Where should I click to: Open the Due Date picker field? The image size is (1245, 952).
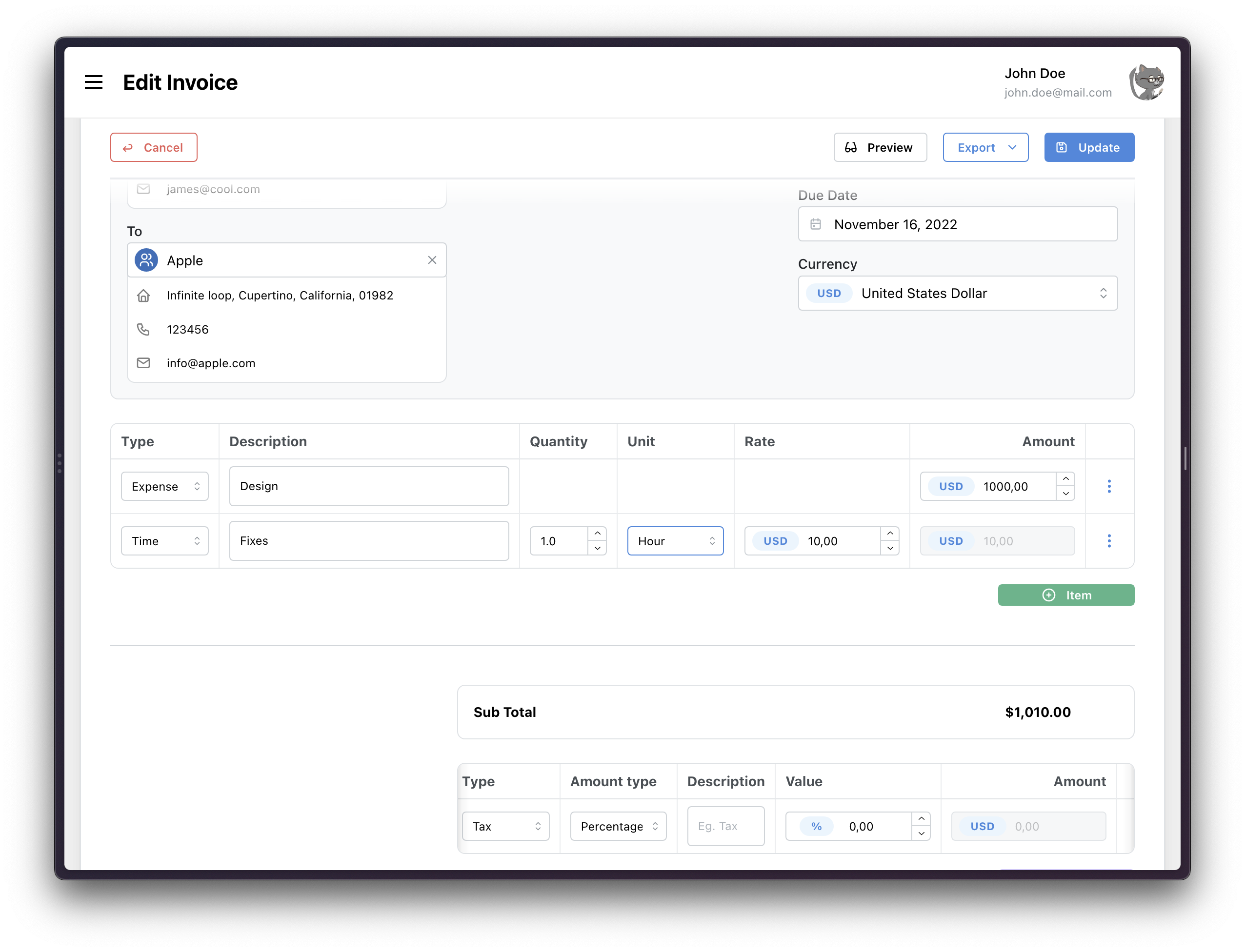tap(957, 224)
